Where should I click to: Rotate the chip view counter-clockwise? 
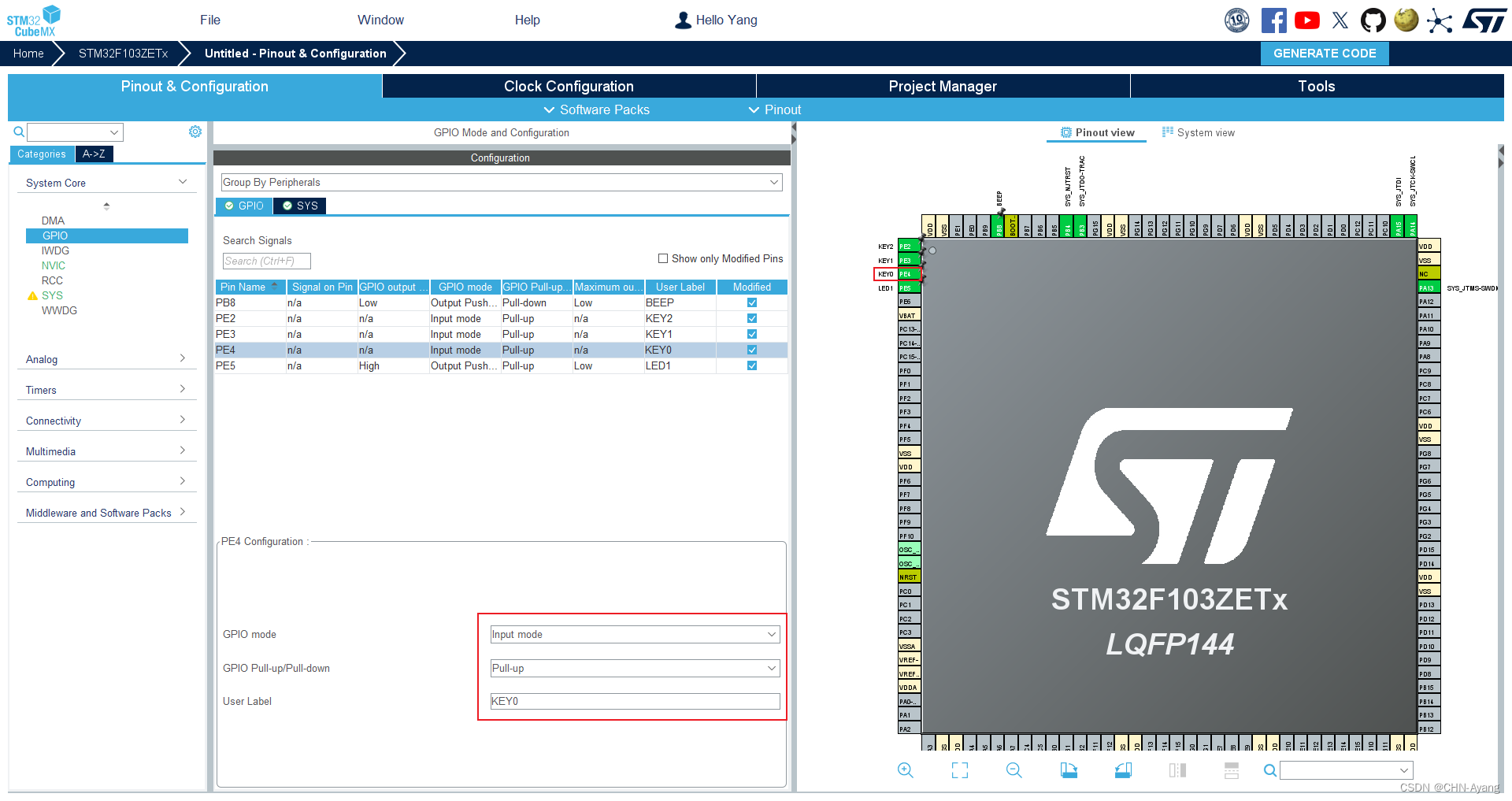(x=1123, y=770)
